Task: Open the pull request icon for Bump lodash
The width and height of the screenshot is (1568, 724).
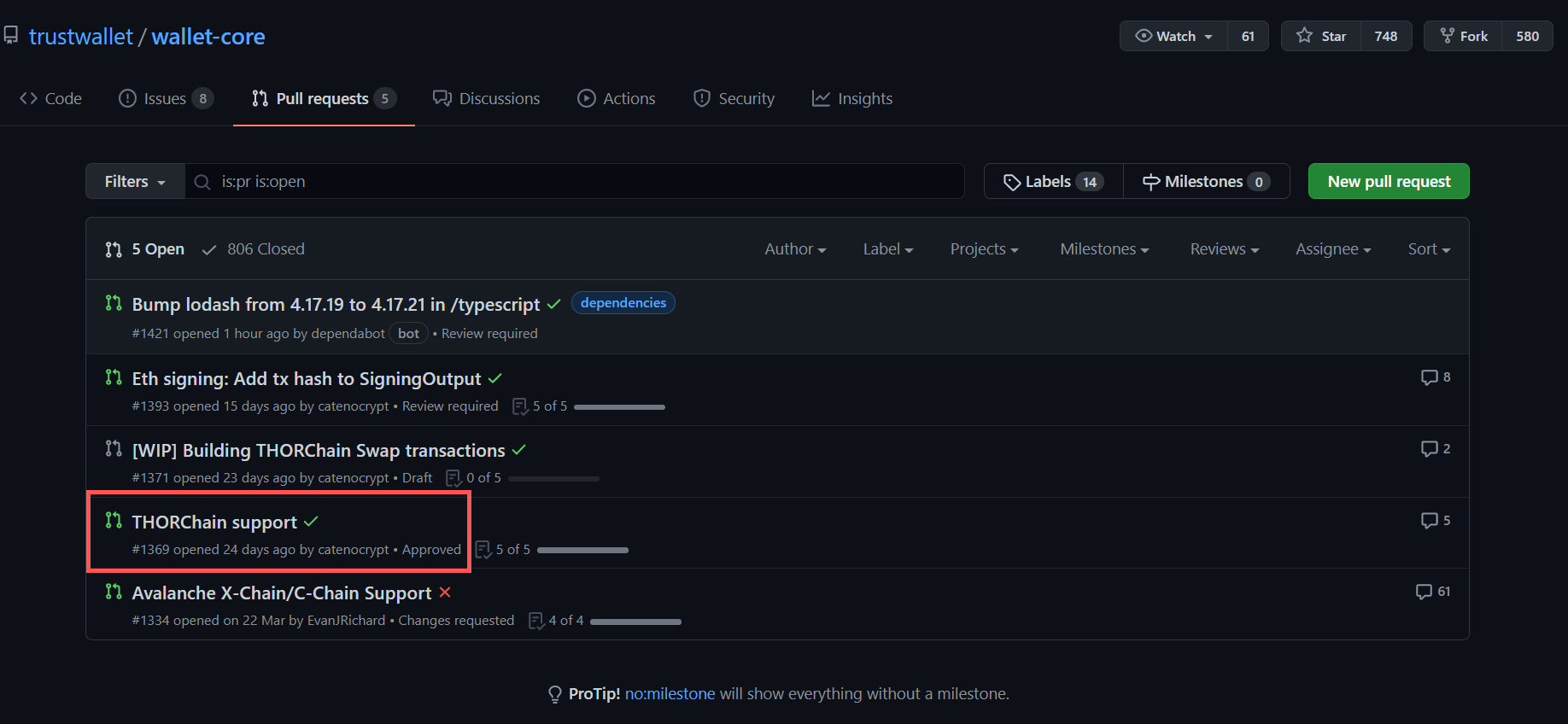Action: tap(114, 303)
